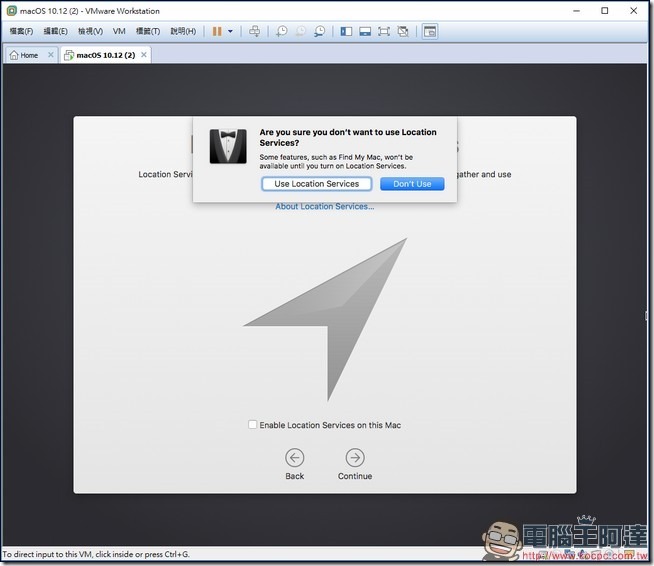
Task: Revert VM to the previous snapshot
Action: 301,31
